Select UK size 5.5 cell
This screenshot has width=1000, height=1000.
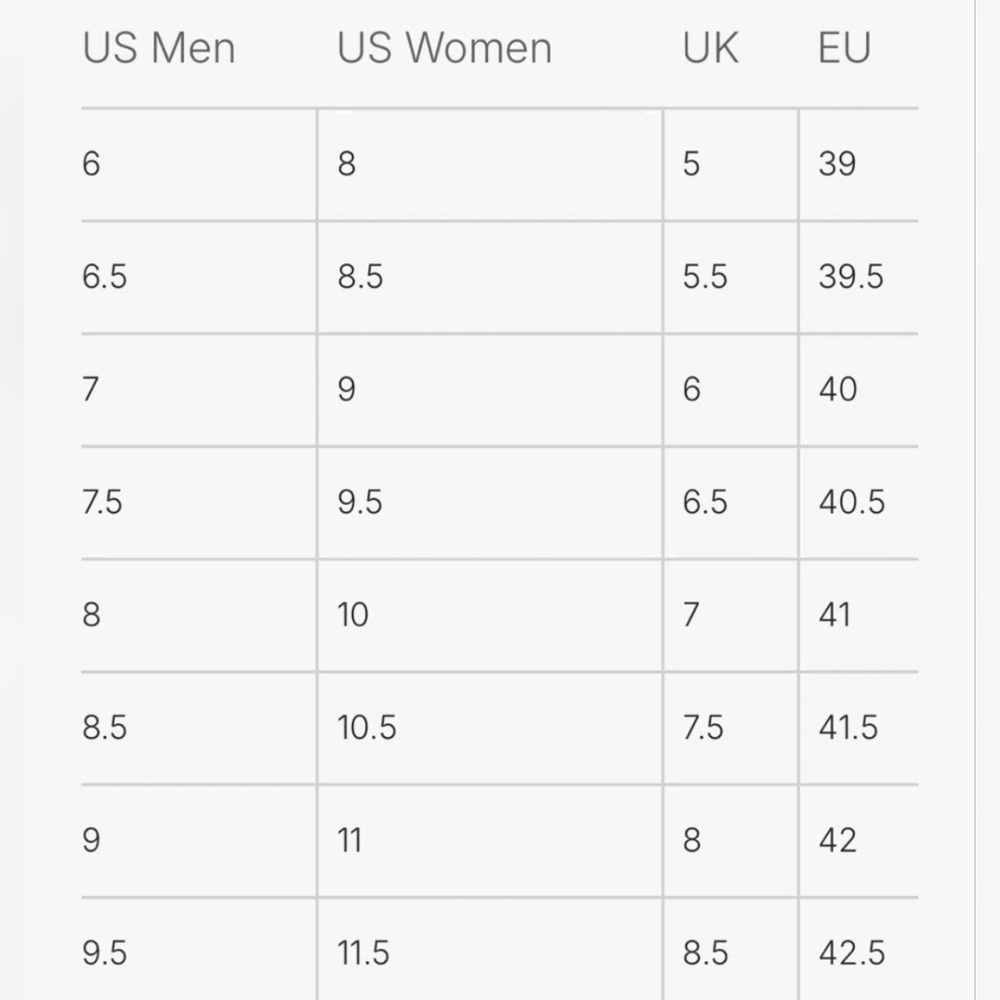pyautogui.click(x=731, y=277)
